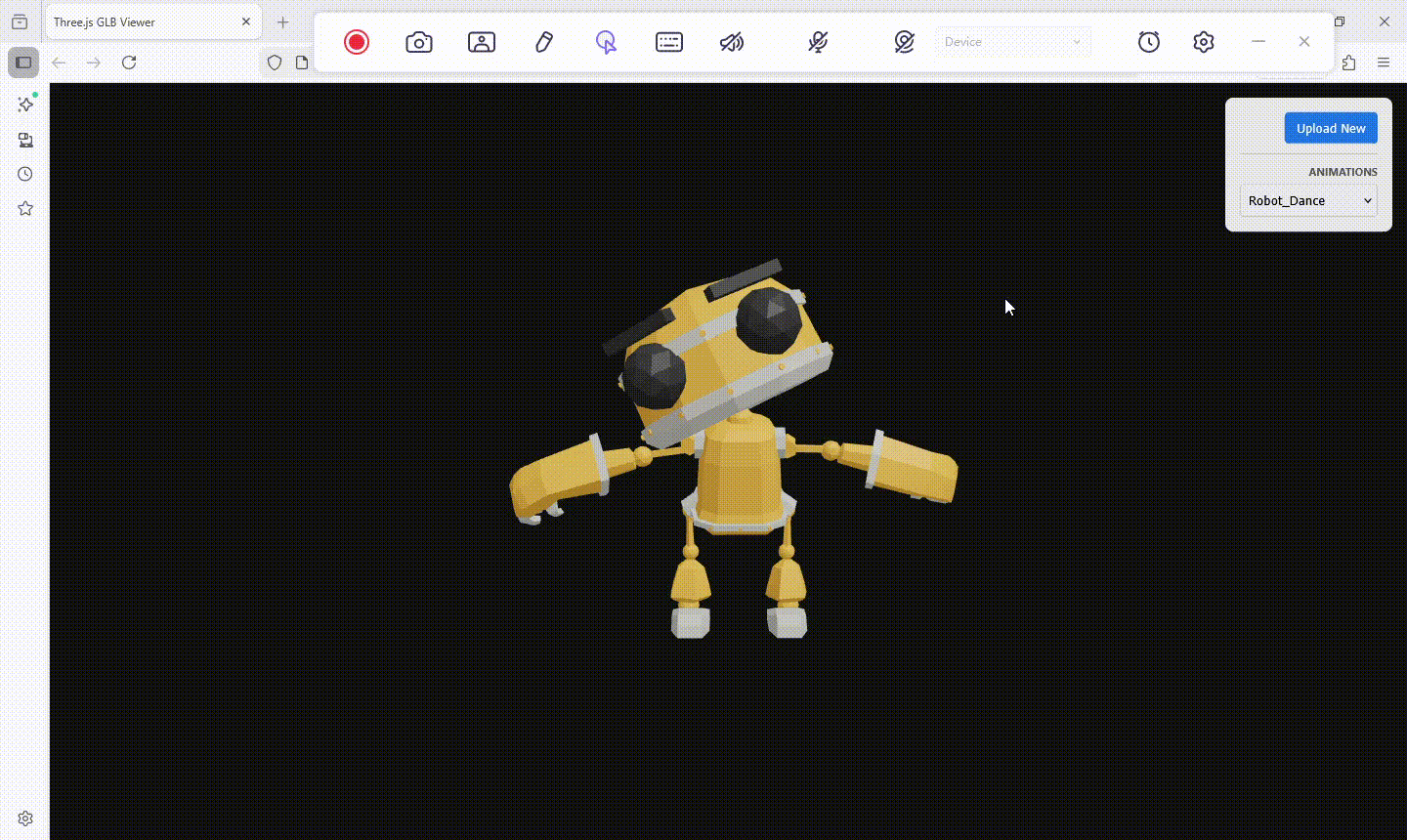Toggle the keystroke display keyboard icon
The height and width of the screenshot is (840, 1407).
[x=669, y=42]
